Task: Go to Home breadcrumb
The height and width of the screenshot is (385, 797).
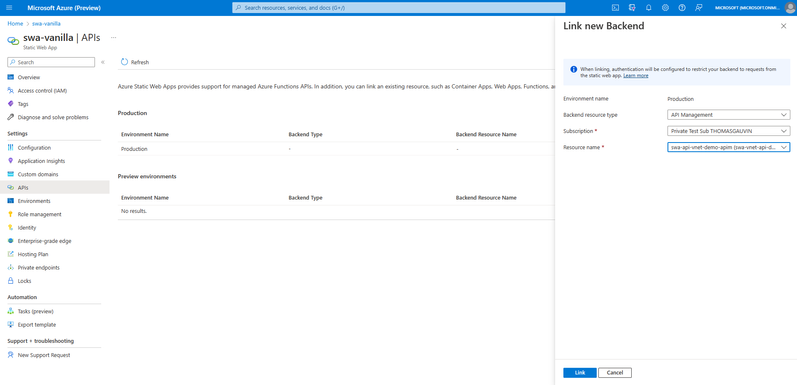Action: 15,23
